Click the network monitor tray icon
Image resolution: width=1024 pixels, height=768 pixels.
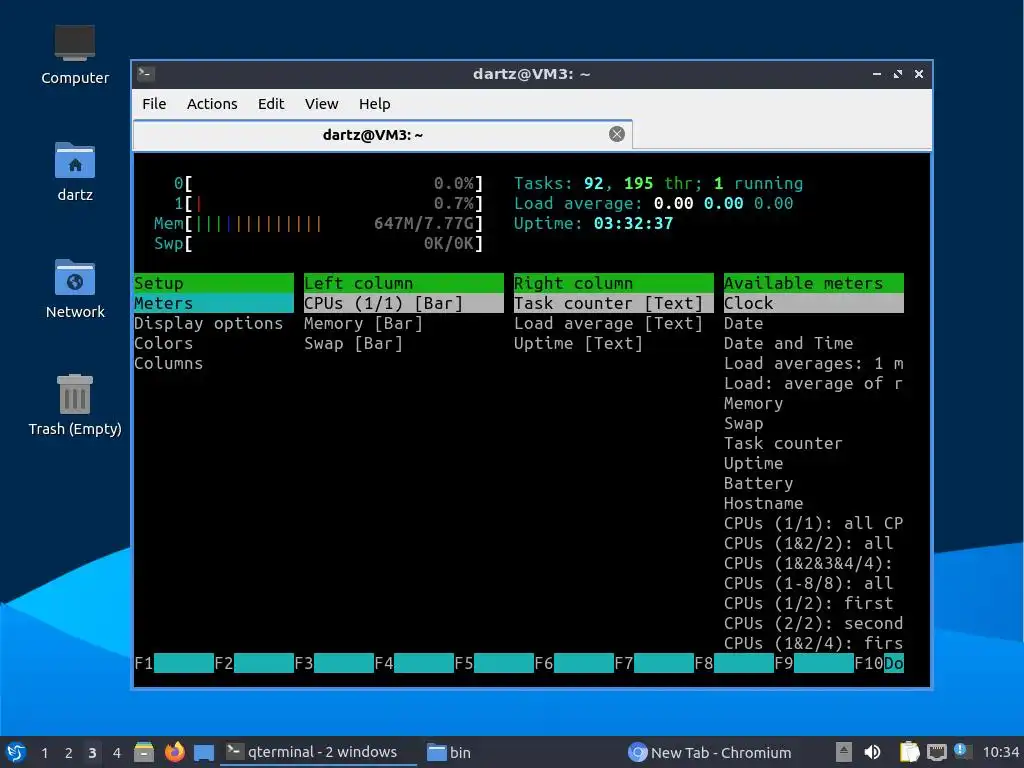936,752
